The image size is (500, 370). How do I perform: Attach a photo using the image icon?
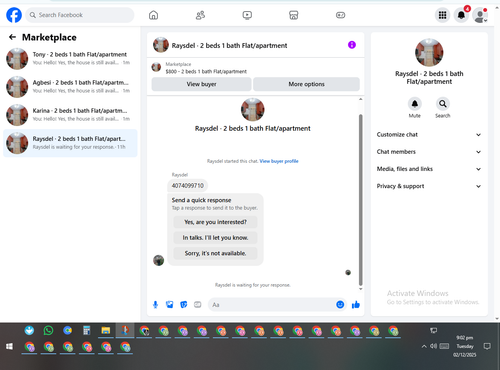(170, 304)
